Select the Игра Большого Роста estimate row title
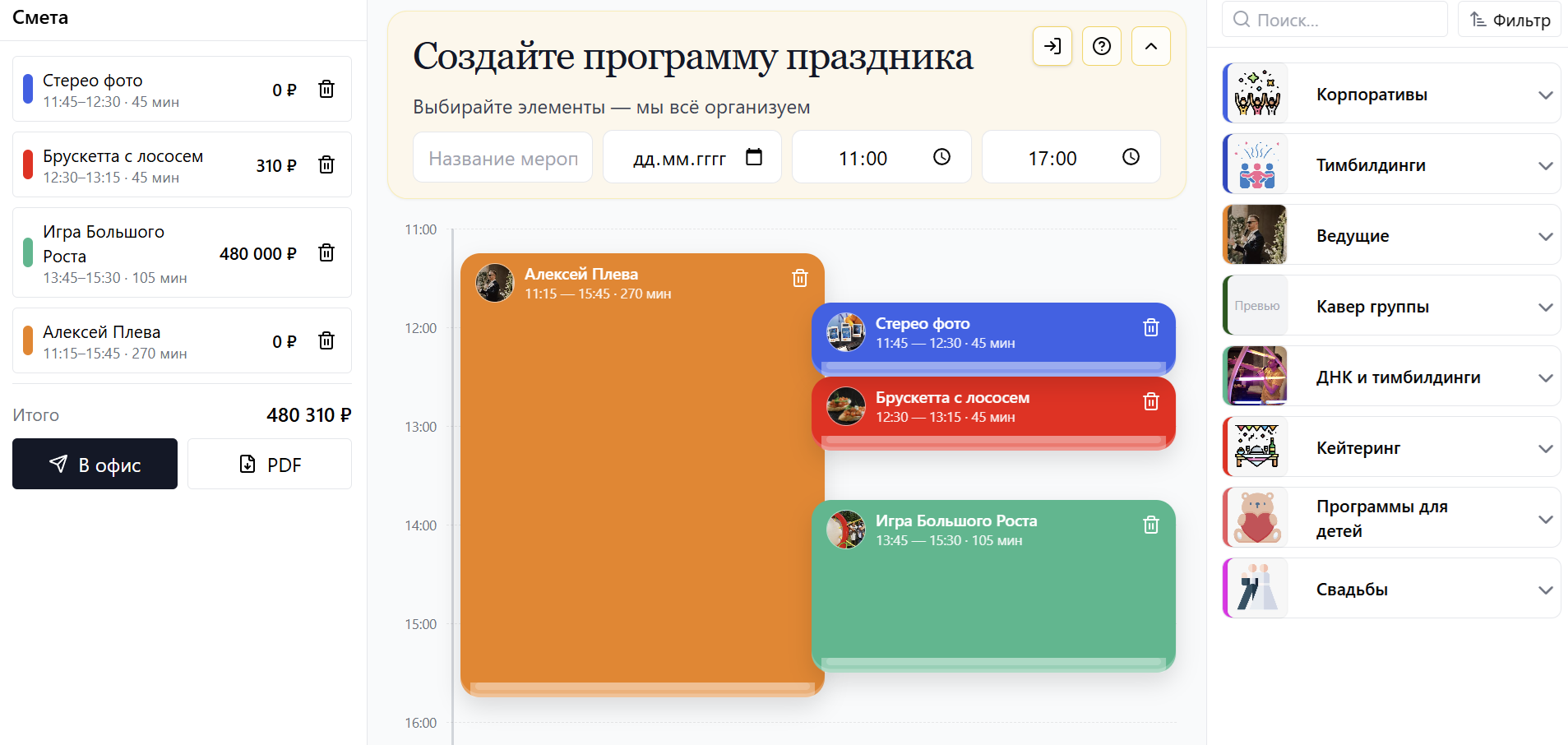Screen dimensions: 1568x745 (x=104, y=243)
